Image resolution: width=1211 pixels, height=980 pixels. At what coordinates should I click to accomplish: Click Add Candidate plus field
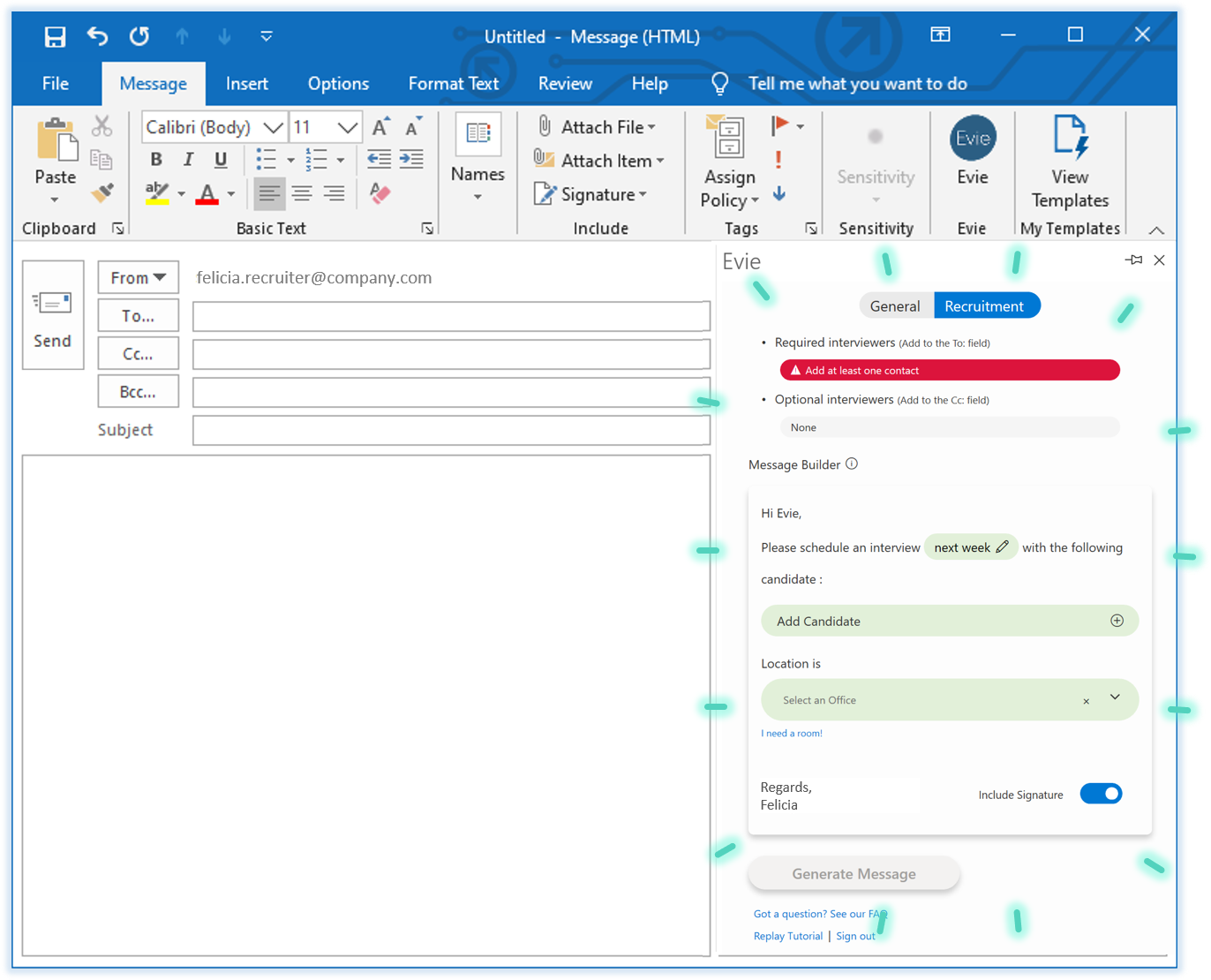(950, 621)
